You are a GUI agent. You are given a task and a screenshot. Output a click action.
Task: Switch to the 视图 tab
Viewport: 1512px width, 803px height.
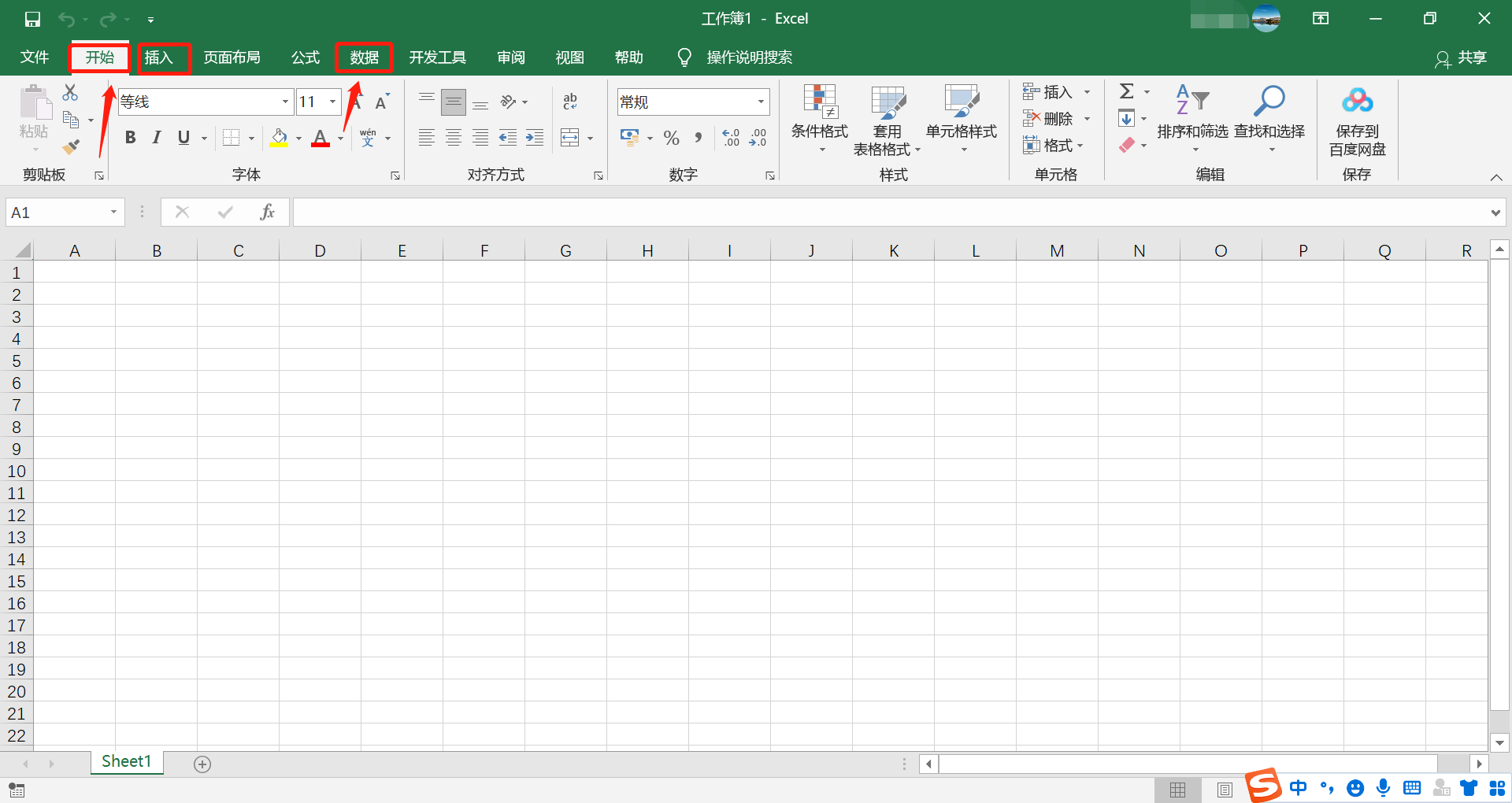coord(570,57)
